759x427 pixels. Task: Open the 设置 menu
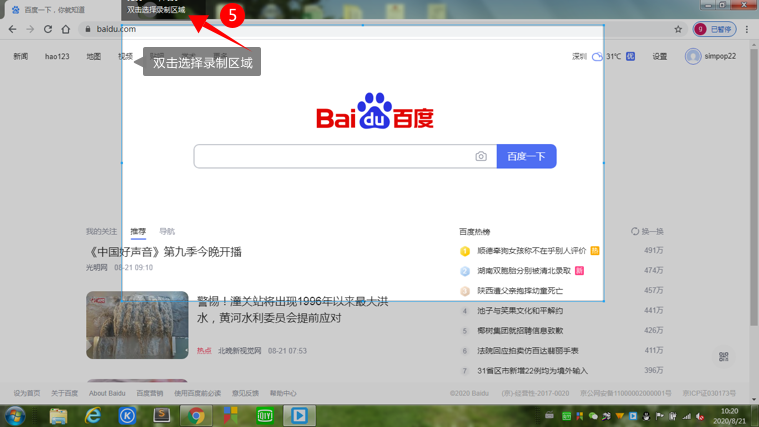[659, 57]
